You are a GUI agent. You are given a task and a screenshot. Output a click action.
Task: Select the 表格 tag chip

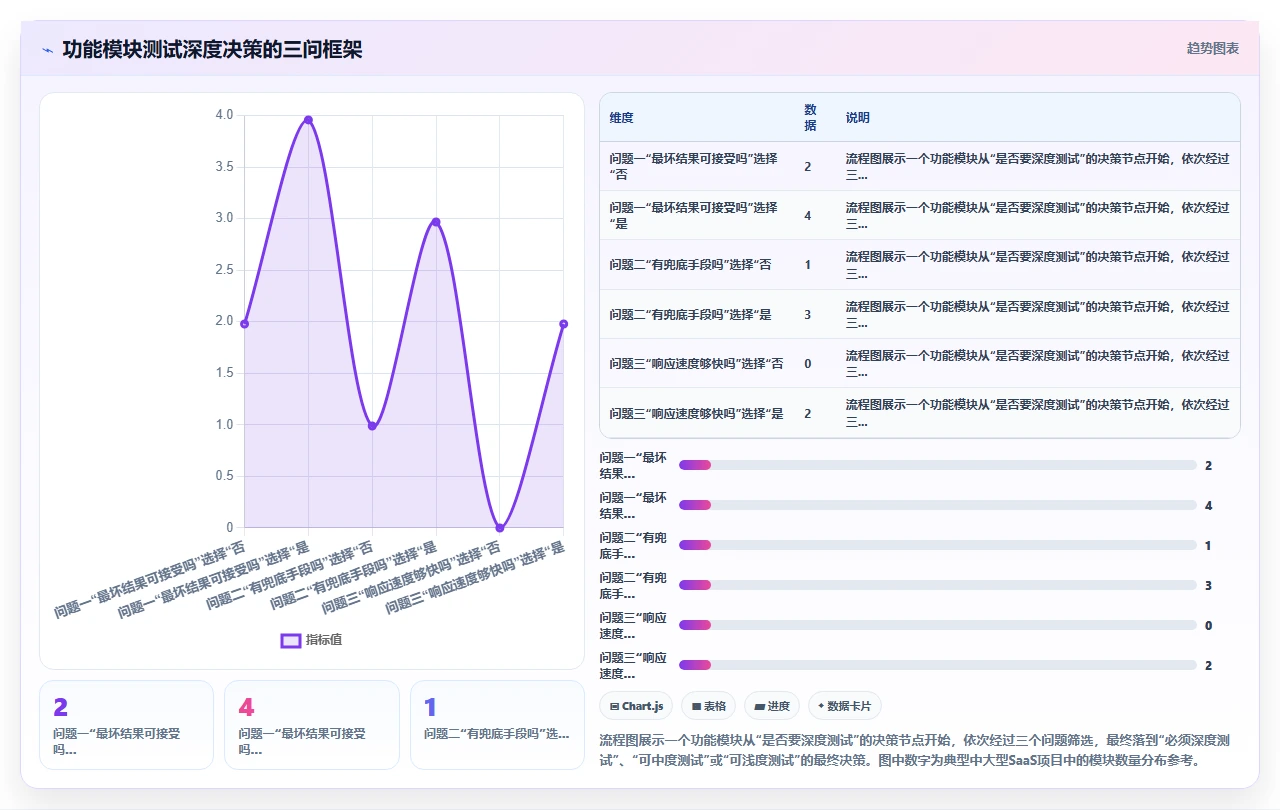click(708, 706)
